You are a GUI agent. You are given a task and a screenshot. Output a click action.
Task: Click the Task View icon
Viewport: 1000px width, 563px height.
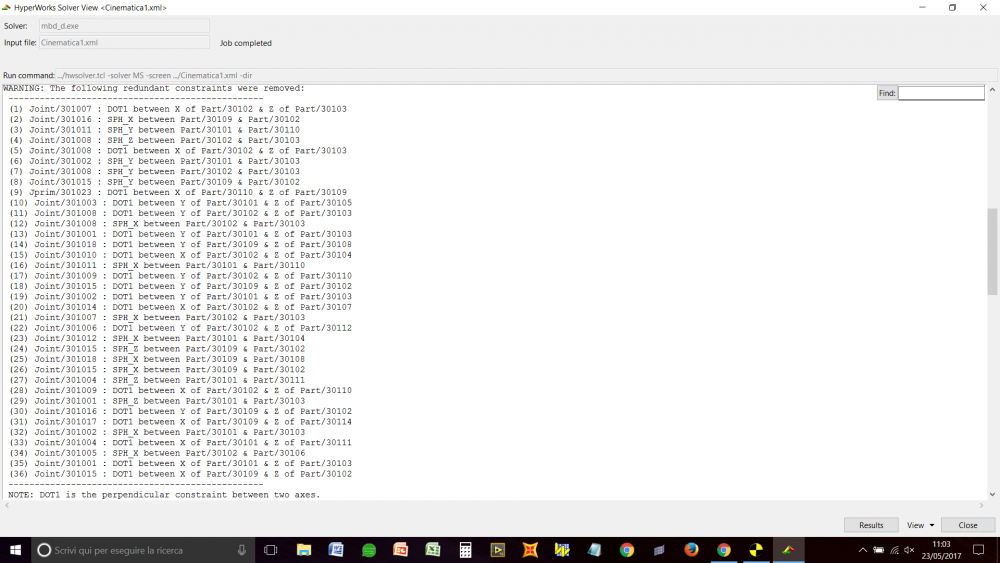coord(270,550)
